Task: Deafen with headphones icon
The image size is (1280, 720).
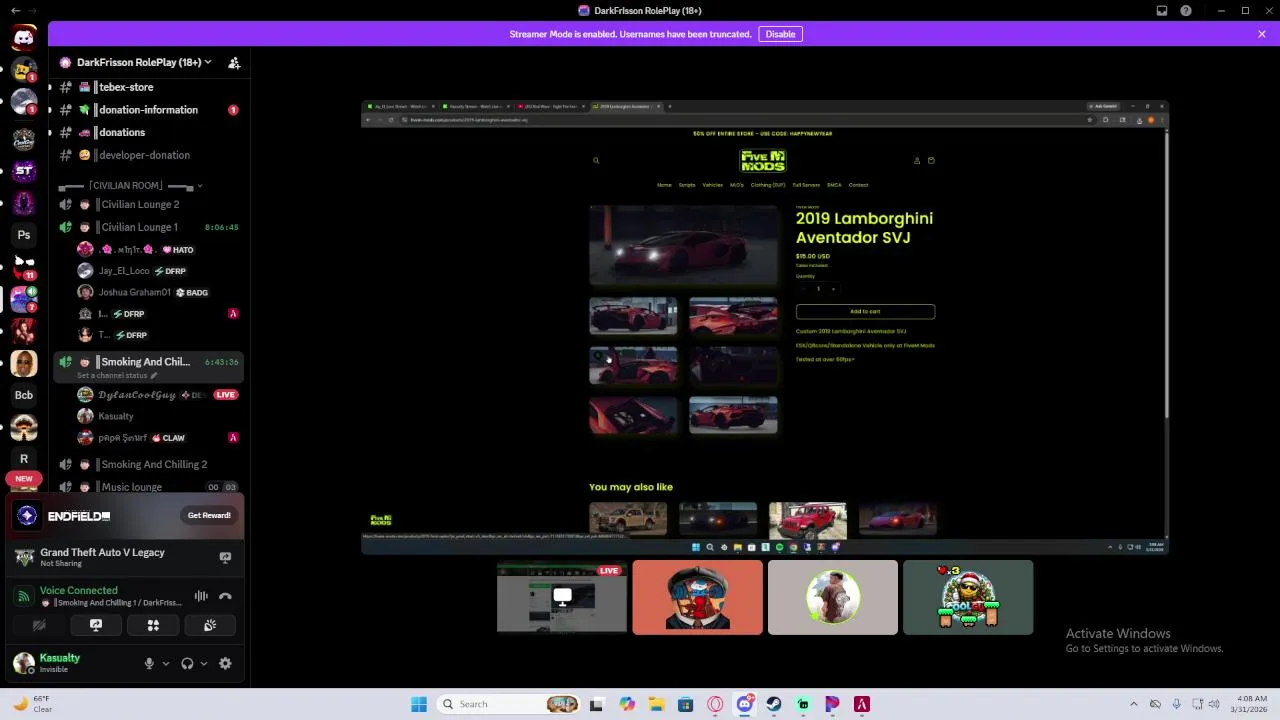Action: click(187, 663)
